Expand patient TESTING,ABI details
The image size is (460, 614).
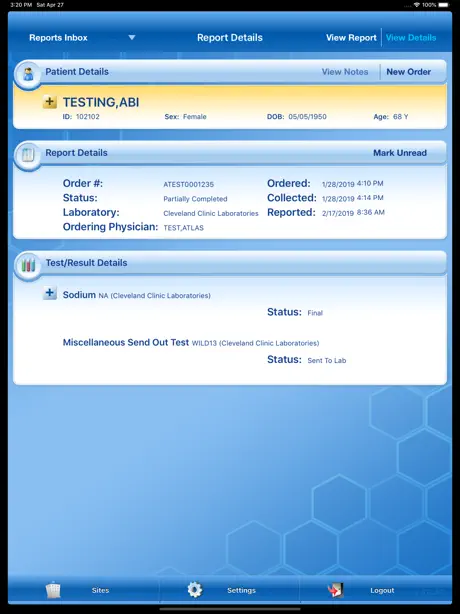click(x=50, y=102)
